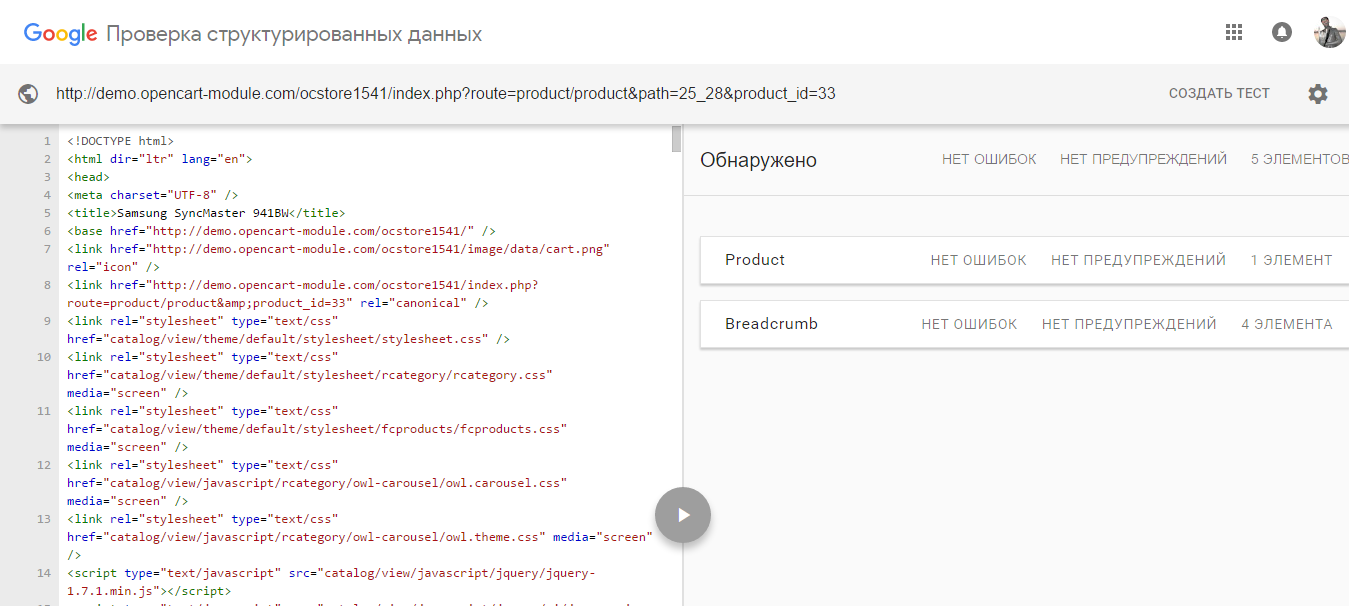Viewport: 1349px width, 606px height.
Task: Click the html dir="ltr" code line
Action: coord(159,159)
